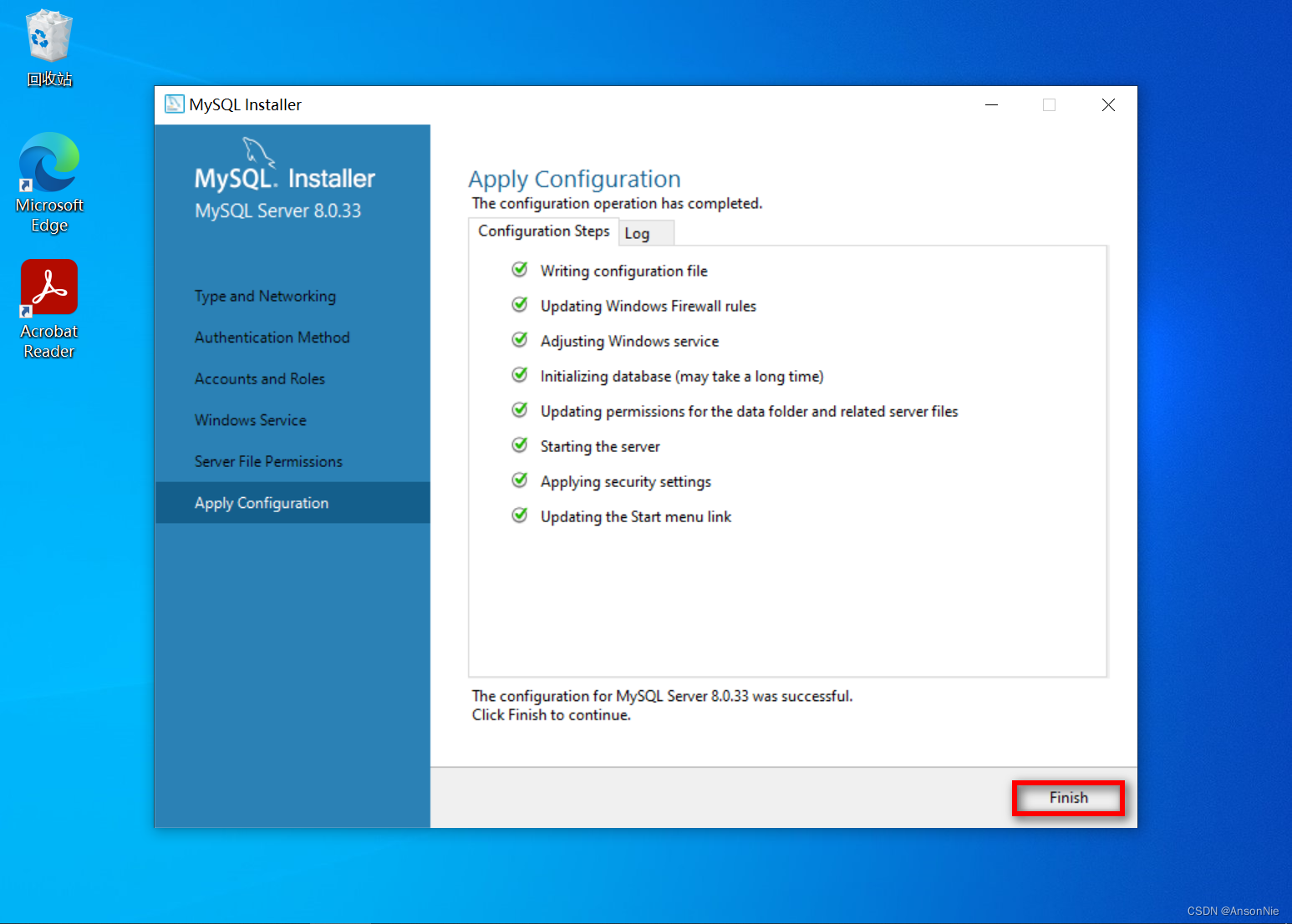Click the 'Updating Windows Firewall rules' step text
Image resolution: width=1292 pixels, height=924 pixels.
(x=649, y=306)
